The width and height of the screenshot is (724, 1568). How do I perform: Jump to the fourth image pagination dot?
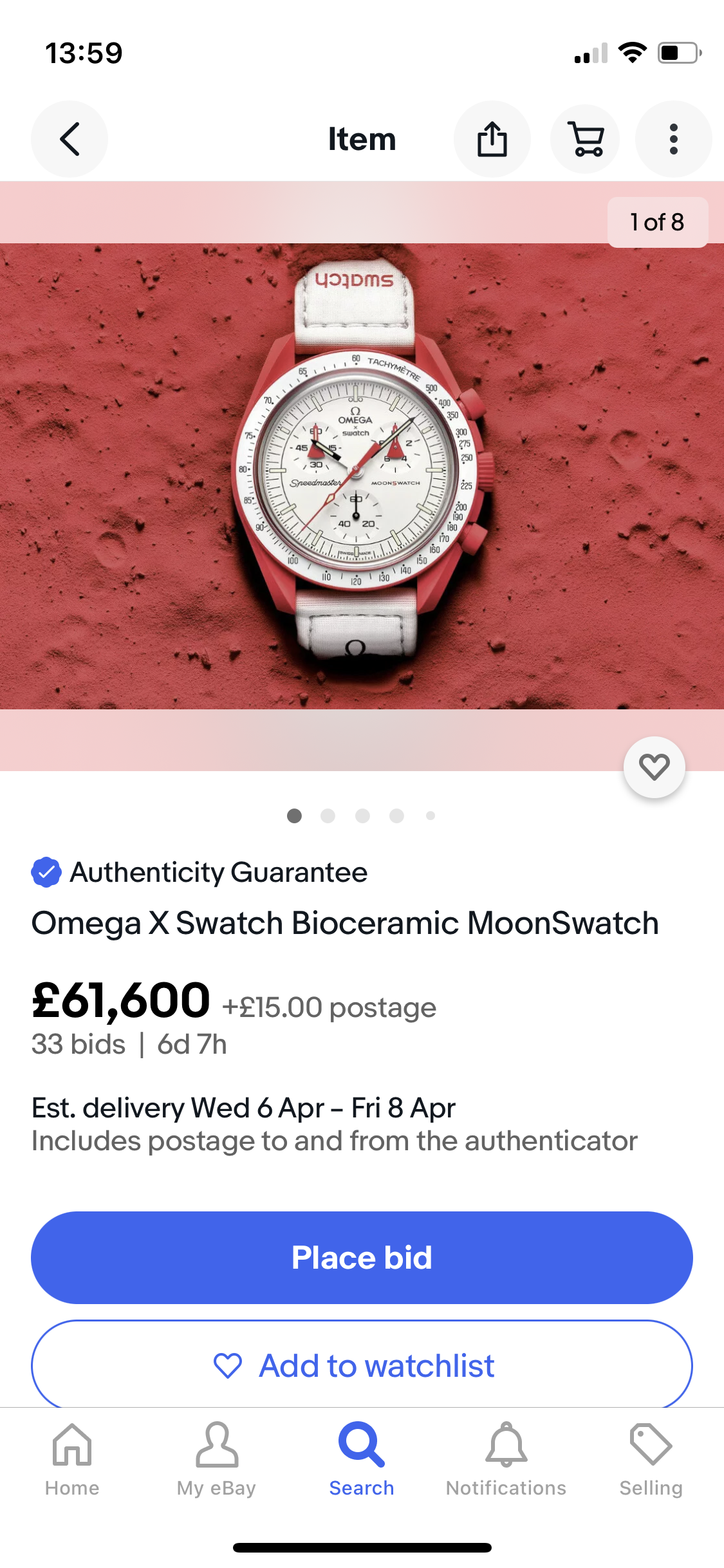tap(397, 816)
